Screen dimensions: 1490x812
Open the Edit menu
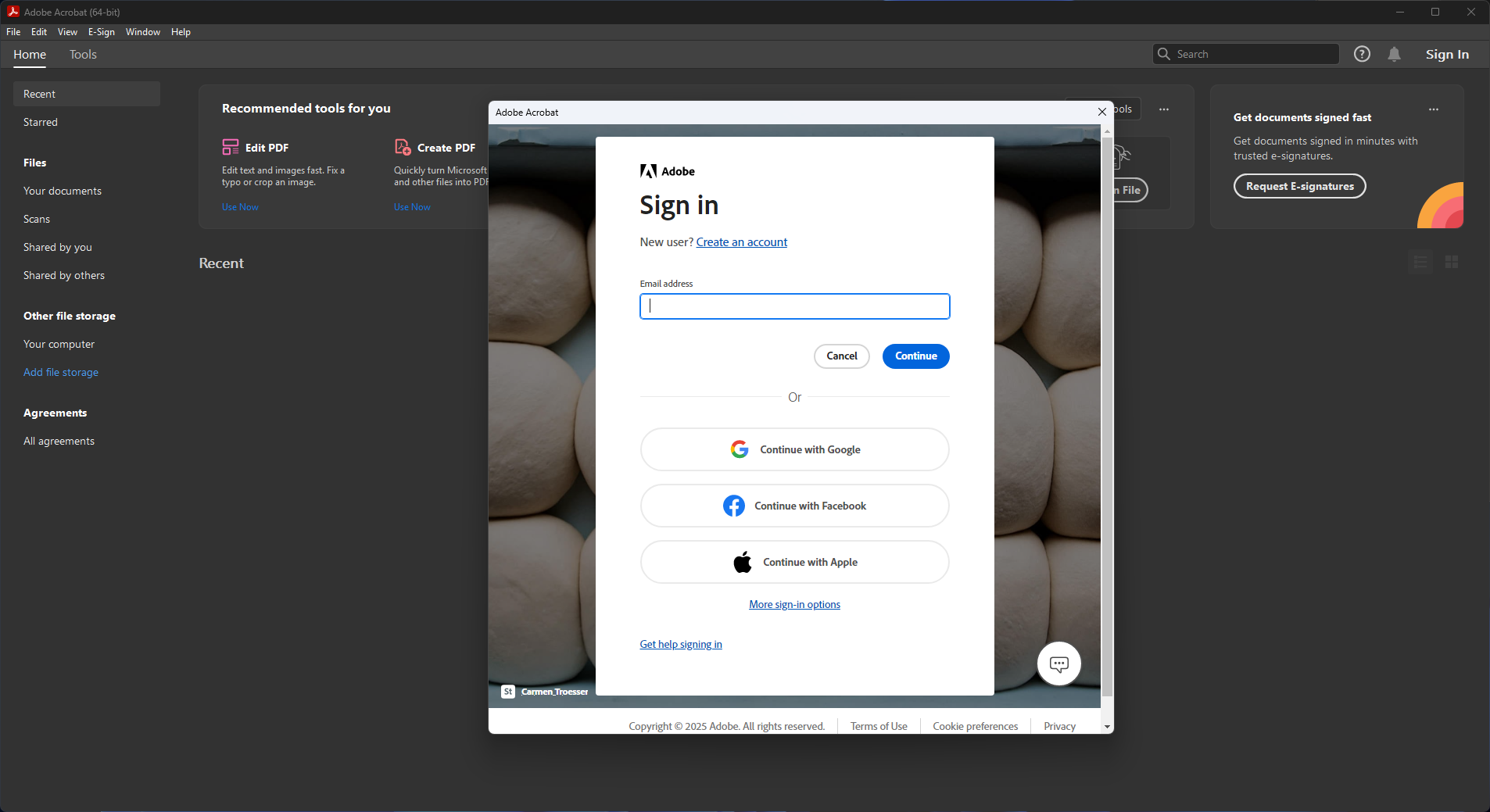(x=39, y=32)
